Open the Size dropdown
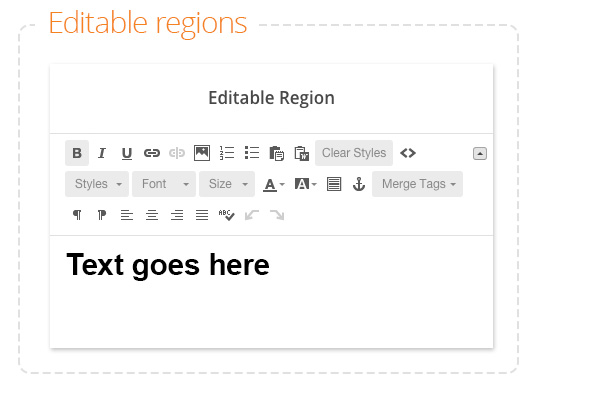Viewport: 616px width, 399px height. pos(227,184)
